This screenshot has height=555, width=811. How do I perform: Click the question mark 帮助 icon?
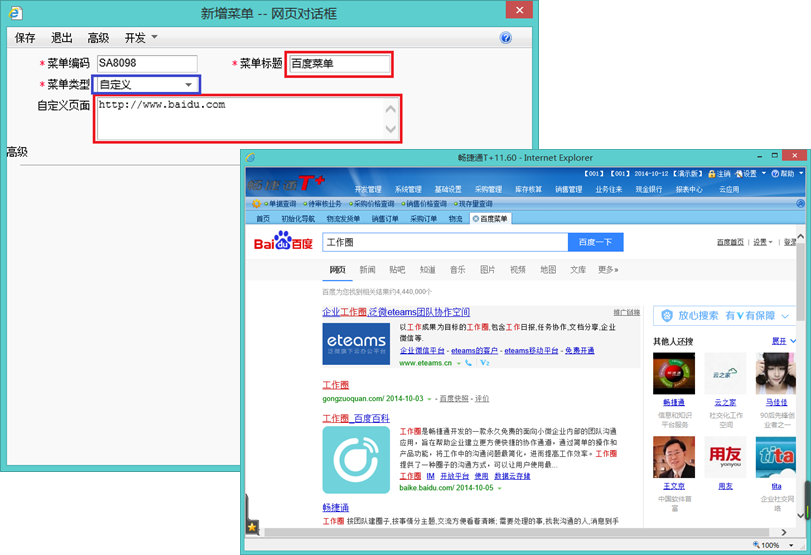click(775, 174)
